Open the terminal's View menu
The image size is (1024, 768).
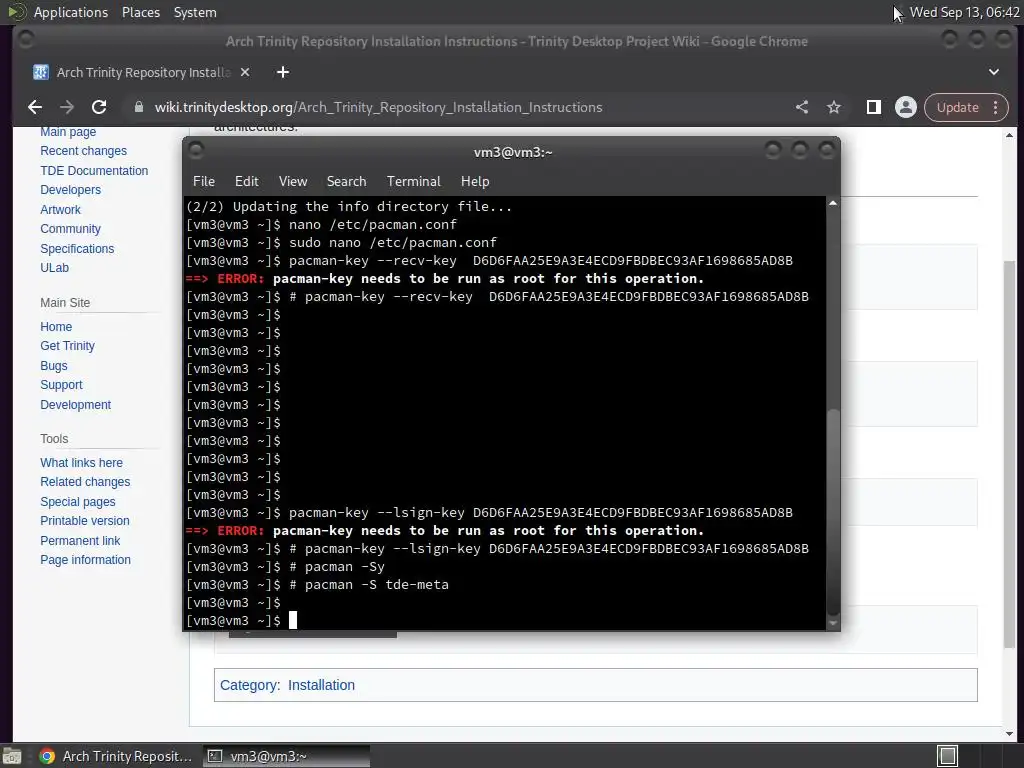click(293, 182)
